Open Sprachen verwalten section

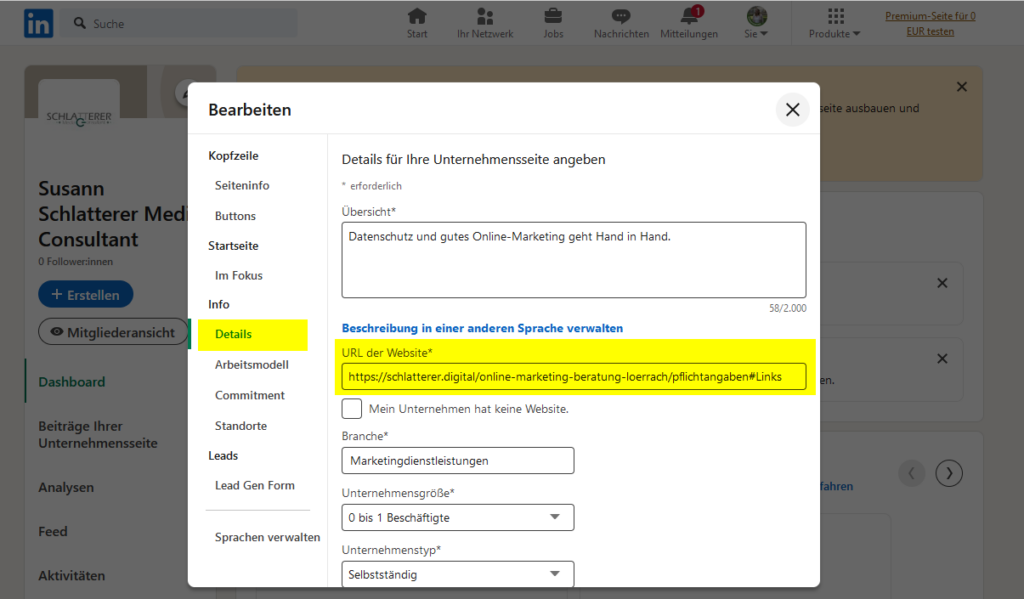267,537
